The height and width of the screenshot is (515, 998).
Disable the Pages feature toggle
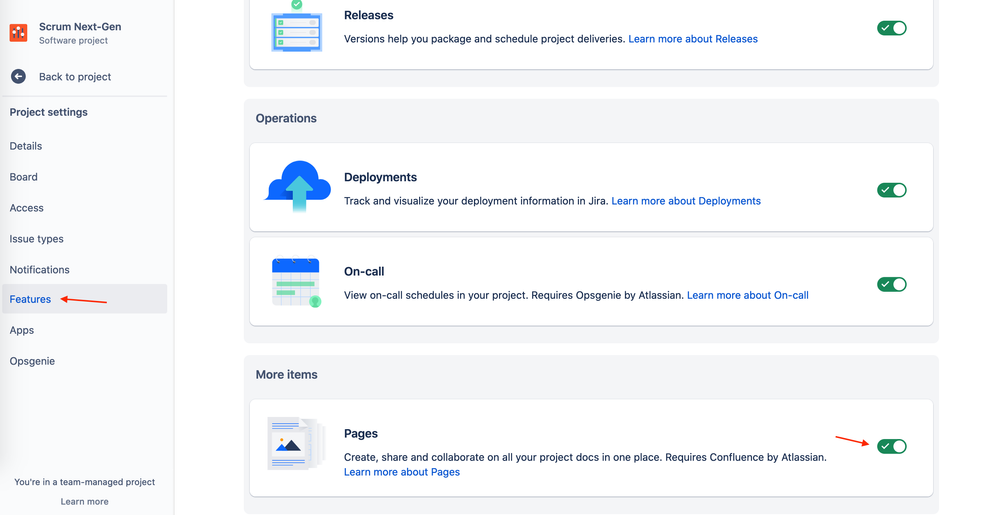click(x=892, y=446)
